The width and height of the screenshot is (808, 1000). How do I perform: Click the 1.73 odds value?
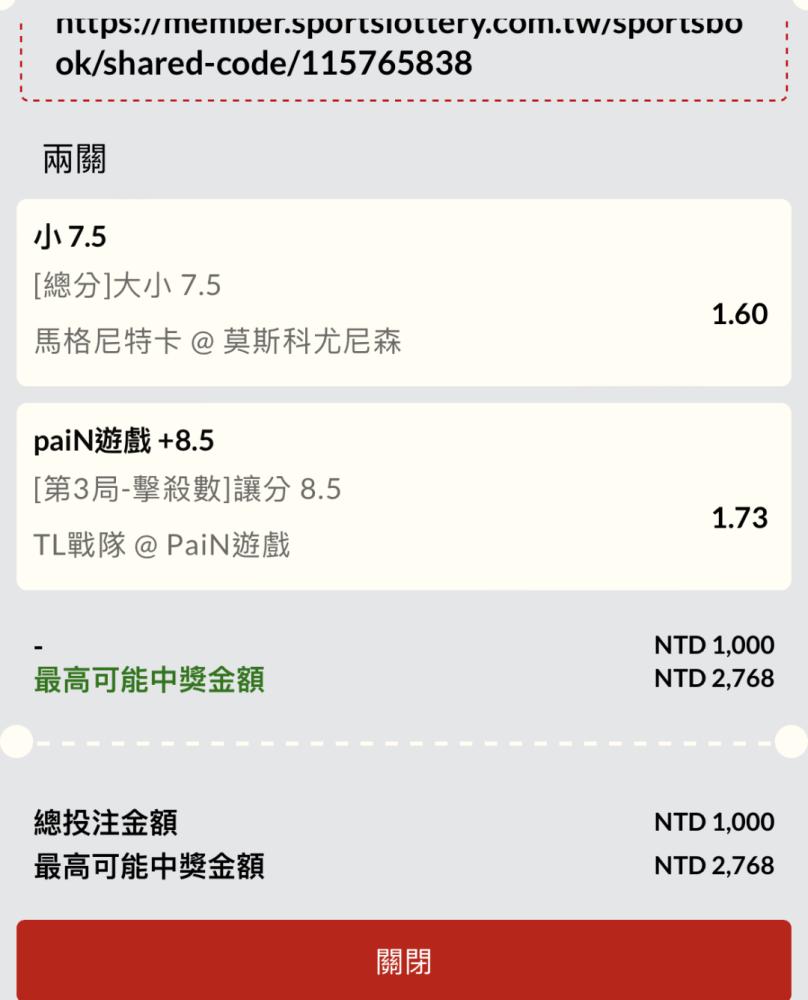tap(740, 518)
